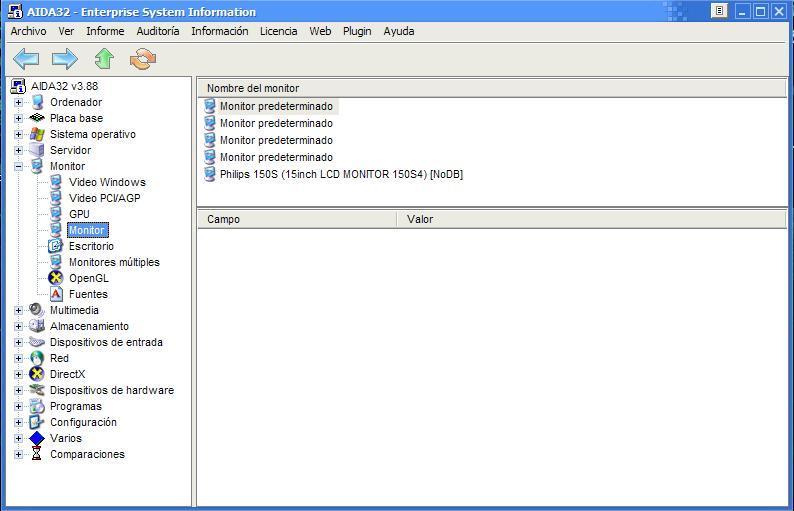Viewport: 794px width, 511px height.
Task: Click the Multimedia speaker icon
Action: click(x=37, y=310)
